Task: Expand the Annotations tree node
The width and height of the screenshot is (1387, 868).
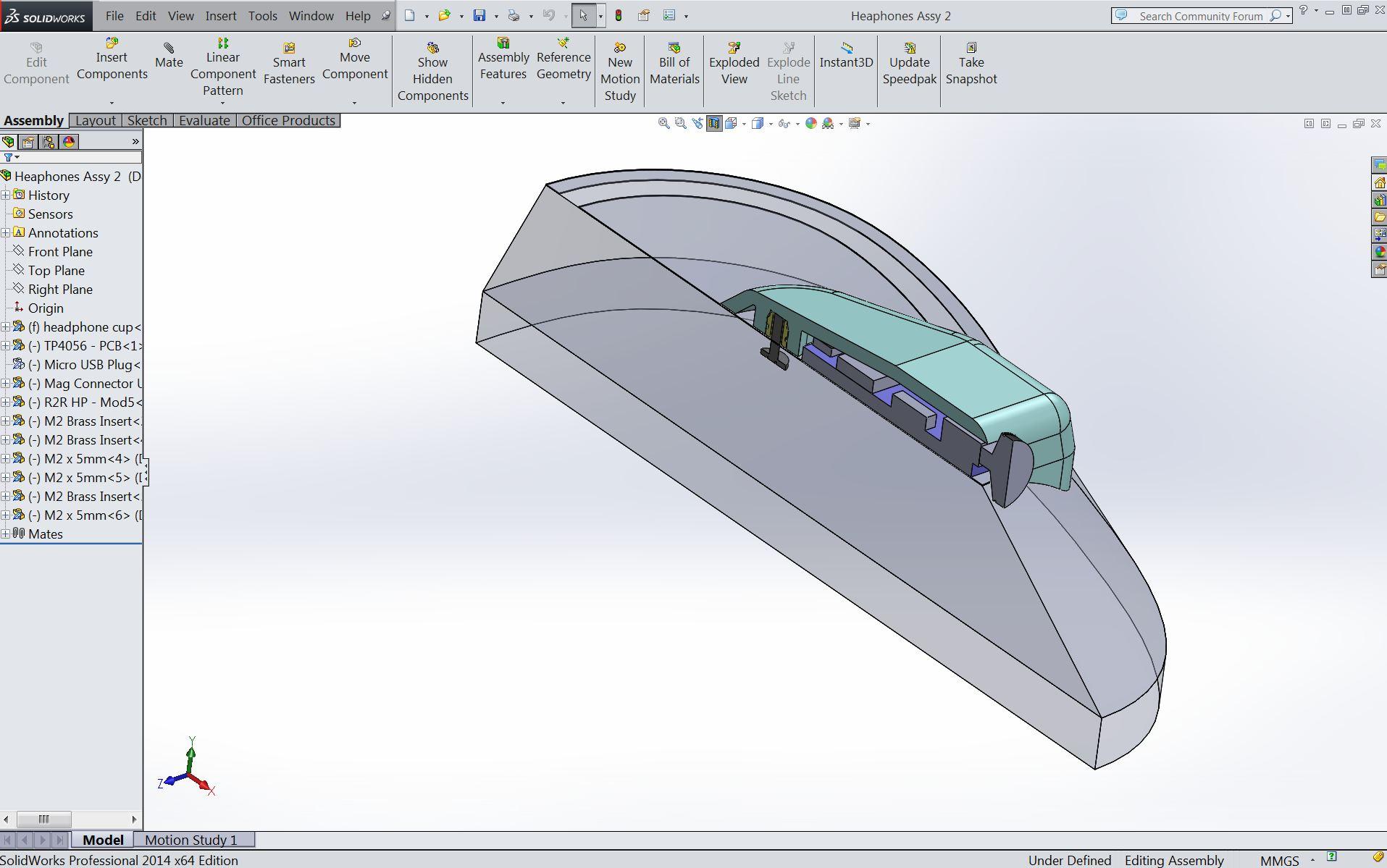Action: [x=6, y=232]
